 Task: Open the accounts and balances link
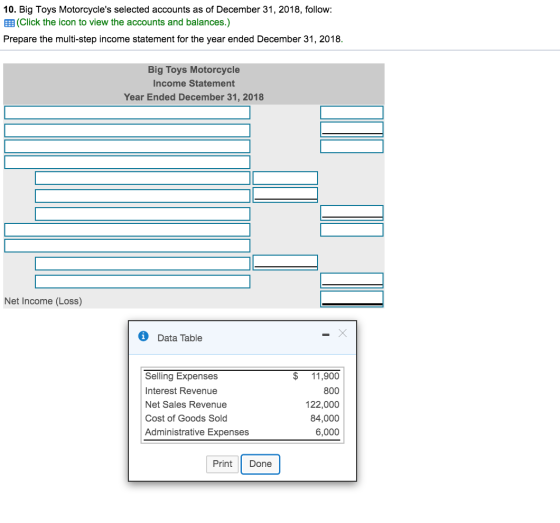click(x=123, y=22)
